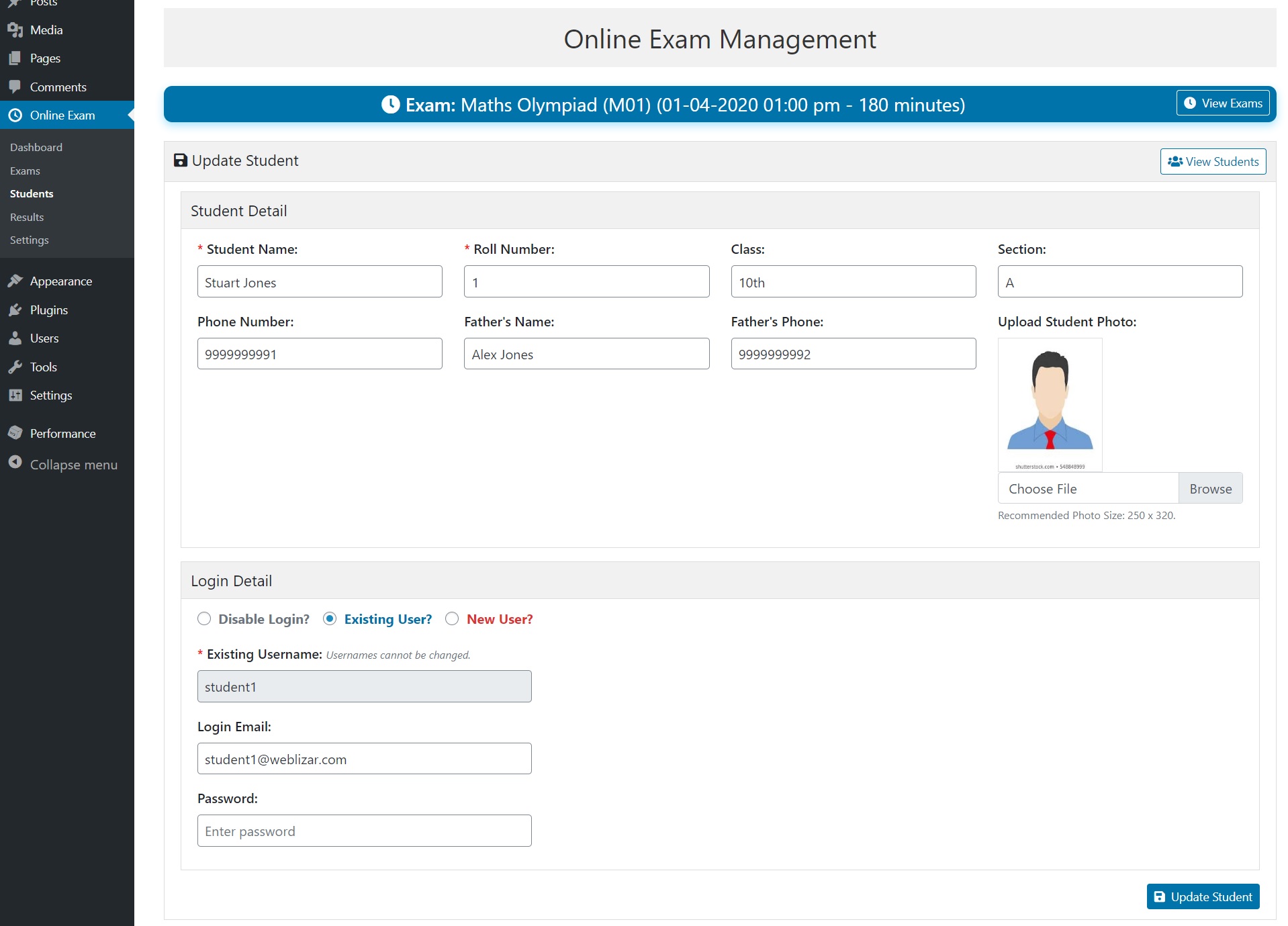
Task: Click the Browse file button
Action: [x=1210, y=489]
